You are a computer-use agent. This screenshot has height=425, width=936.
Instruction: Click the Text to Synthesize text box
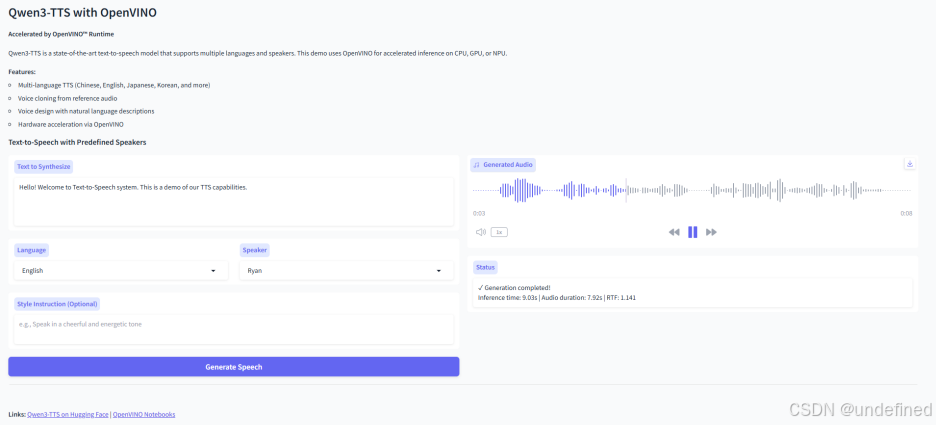tap(233, 201)
